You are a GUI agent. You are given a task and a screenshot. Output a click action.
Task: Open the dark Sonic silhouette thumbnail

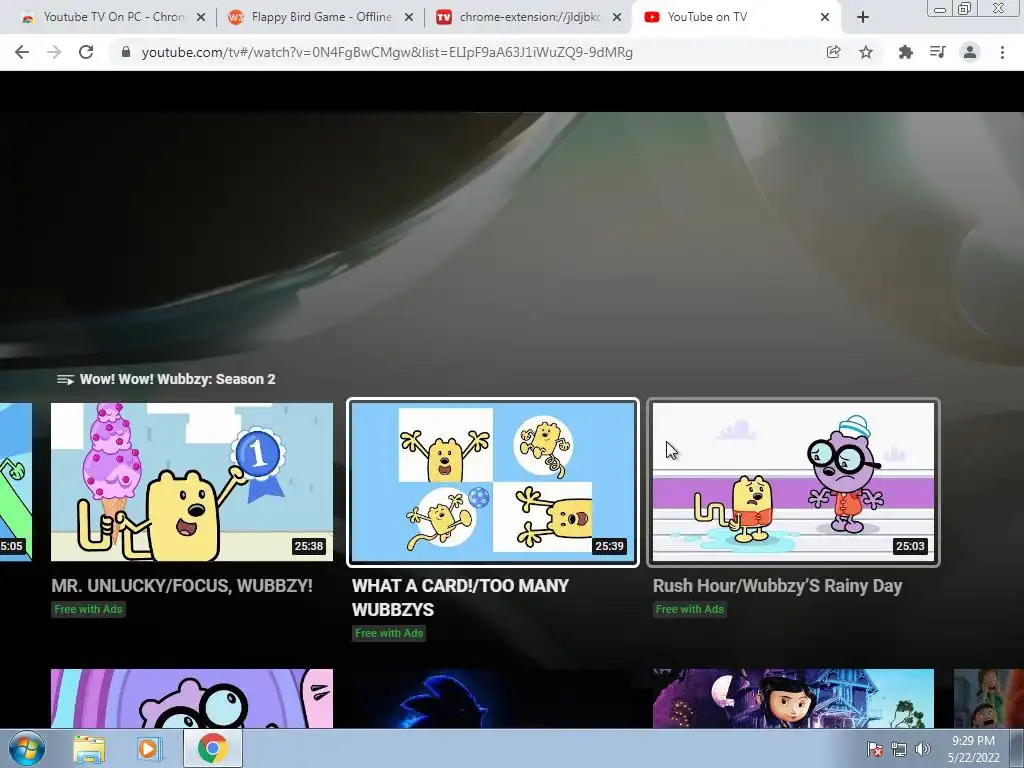coord(493,698)
